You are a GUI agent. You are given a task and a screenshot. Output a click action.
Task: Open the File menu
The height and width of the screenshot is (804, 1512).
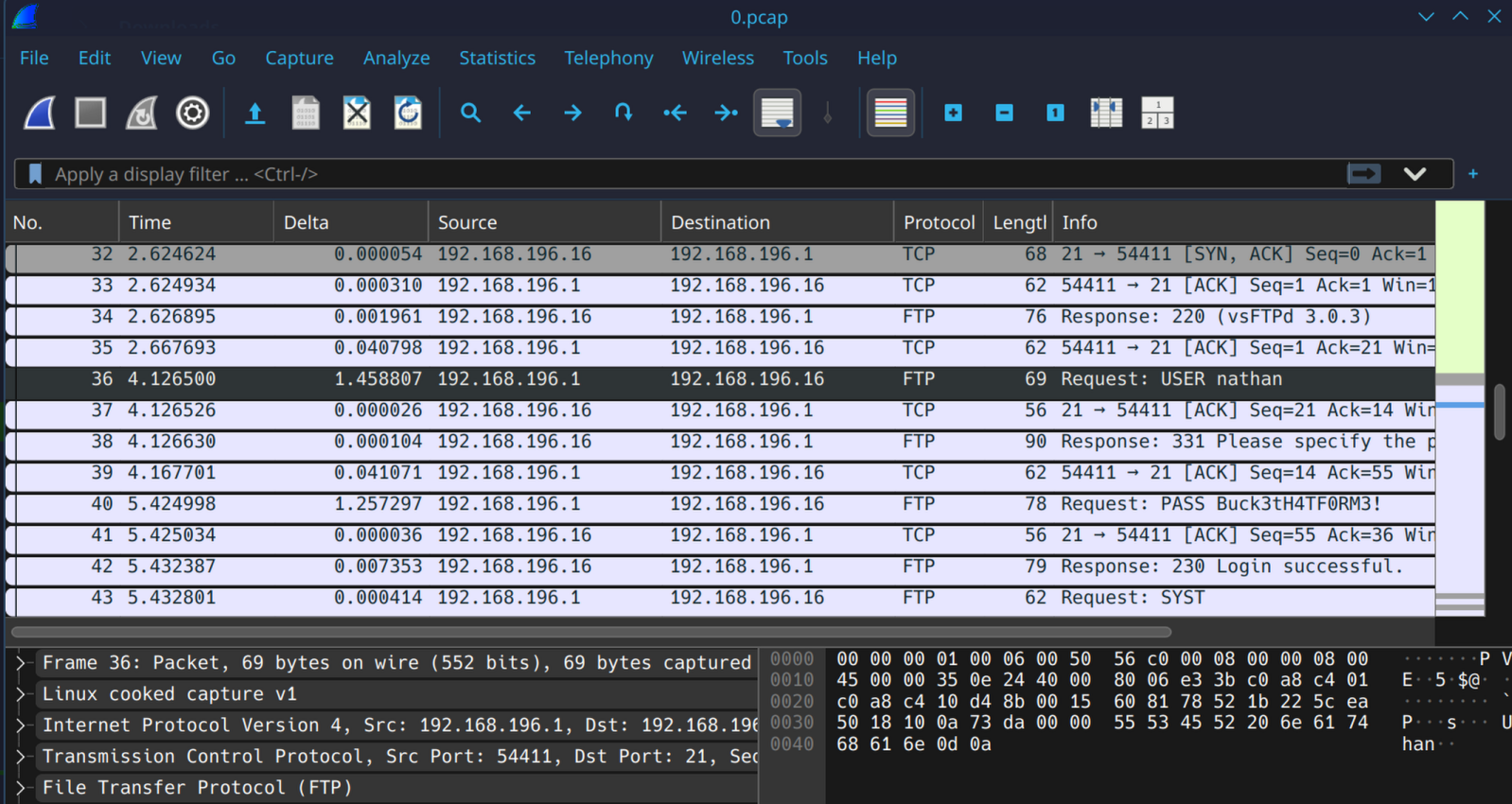(x=34, y=58)
